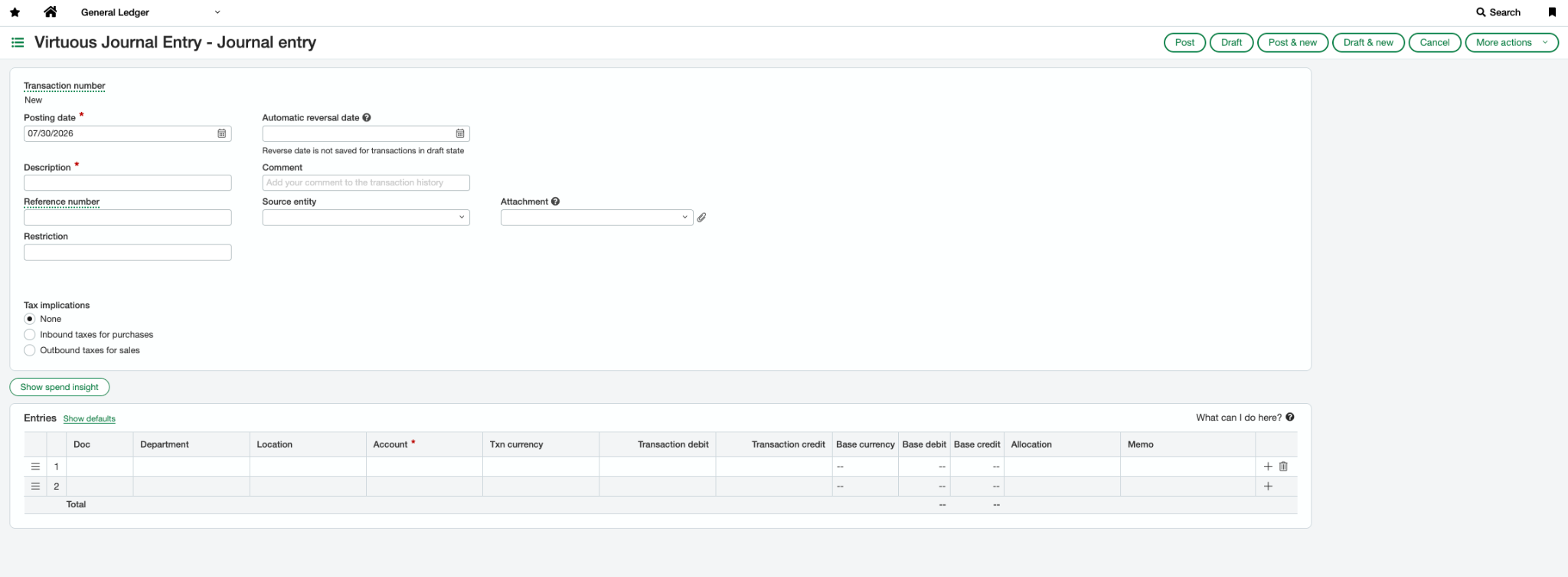Click help icon next to Attachment
The height and width of the screenshot is (577, 1568).
tap(556, 202)
